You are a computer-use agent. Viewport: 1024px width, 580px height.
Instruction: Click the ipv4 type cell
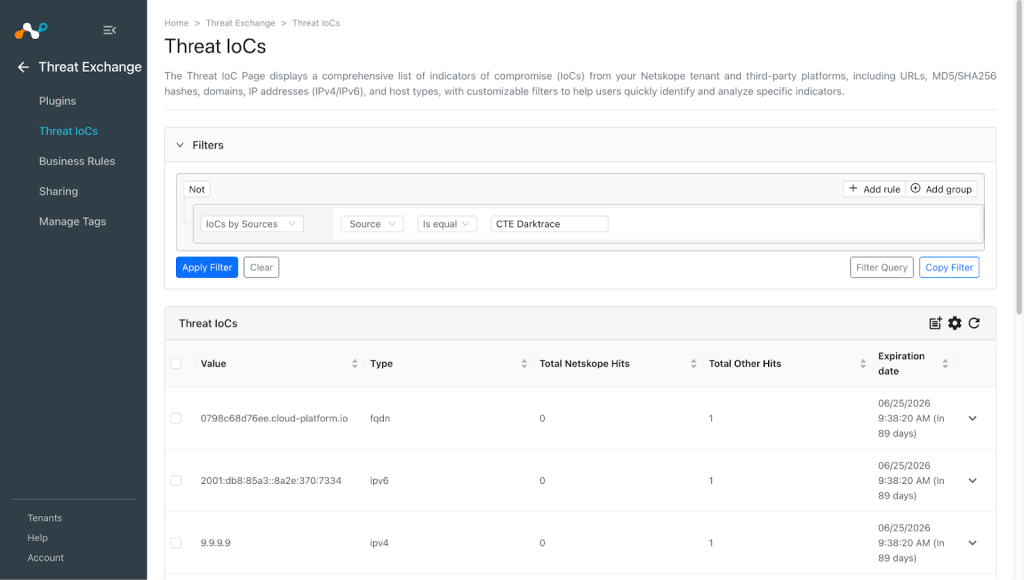[x=379, y=543]
